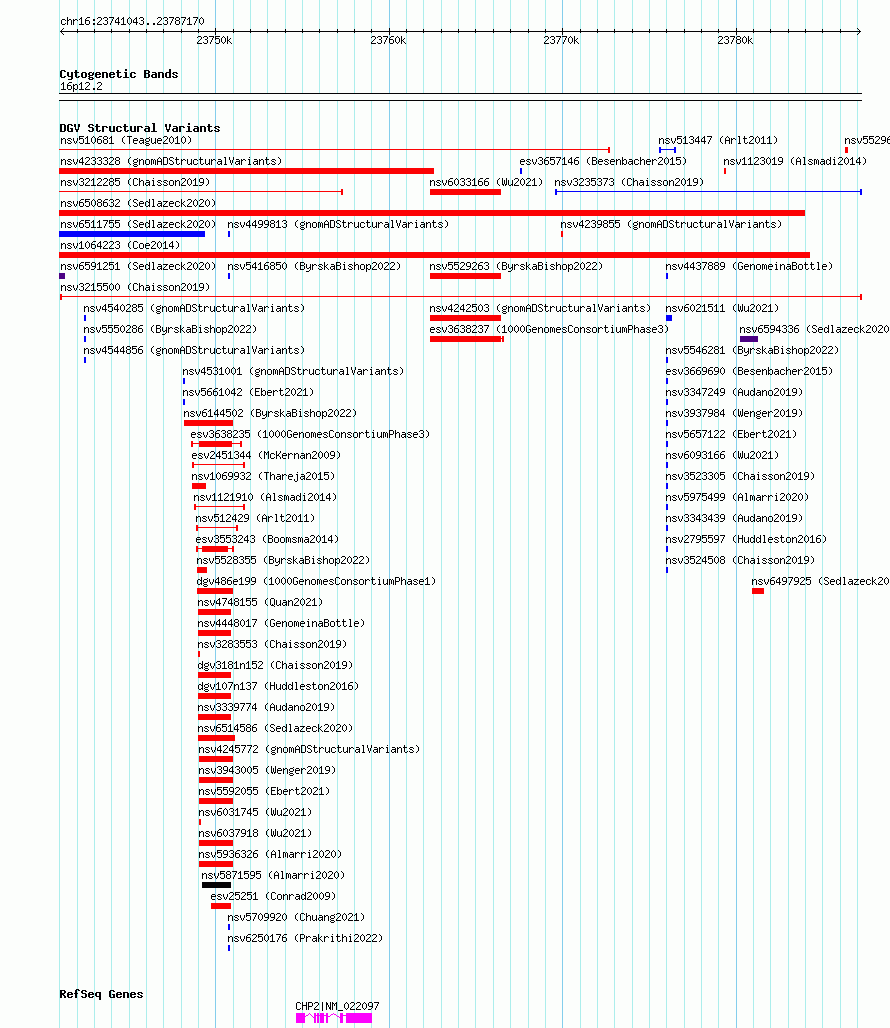Open esv25251 (Conrad2009) label
890x1028 pixels.
tap(273, 896)
